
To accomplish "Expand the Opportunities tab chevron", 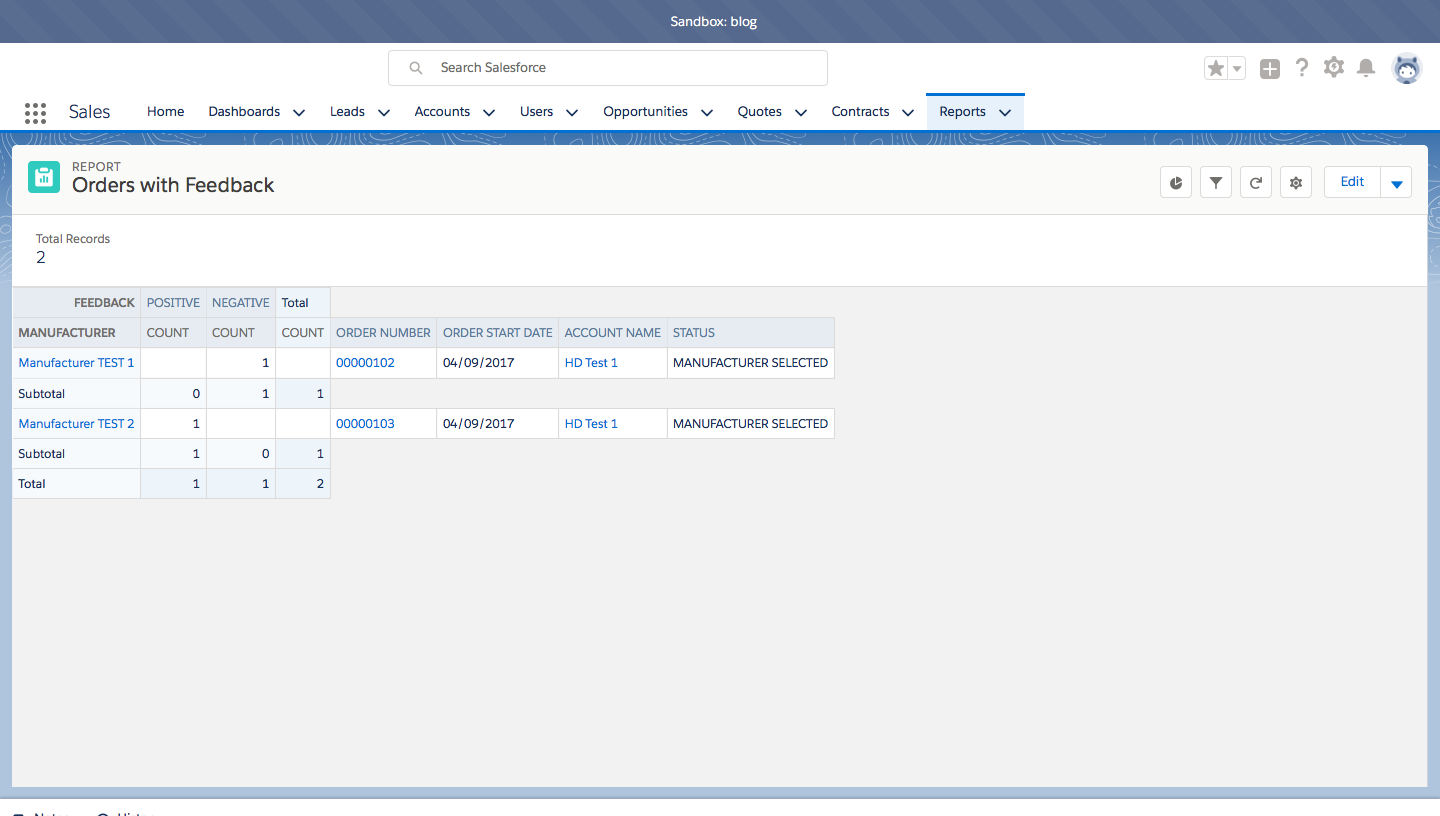I will pyautogui.click(x=706, y=112).
